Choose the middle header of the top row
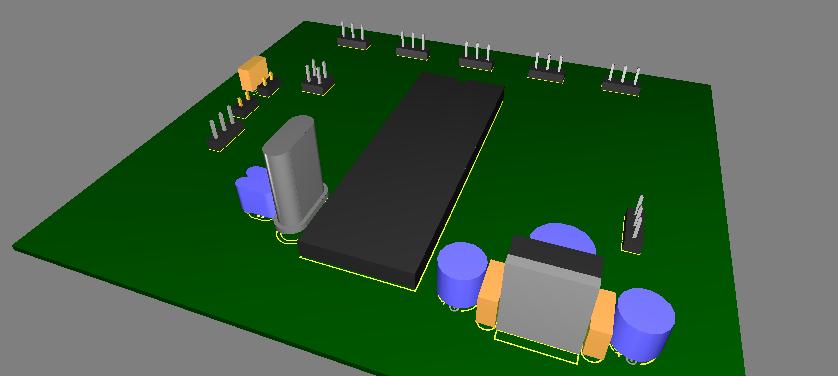The width and height of the screenshot is (838, 376). tap(476, 56)
